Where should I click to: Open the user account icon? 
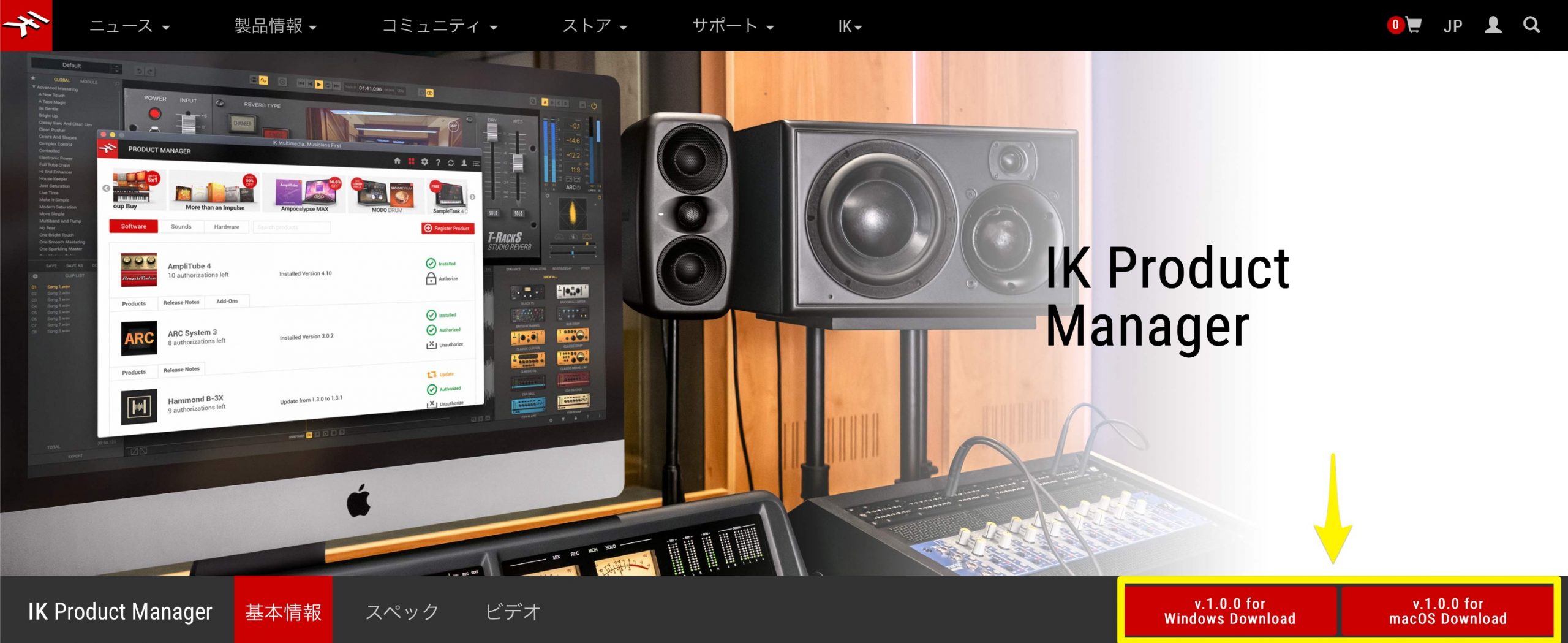(x=1493, y=25)
